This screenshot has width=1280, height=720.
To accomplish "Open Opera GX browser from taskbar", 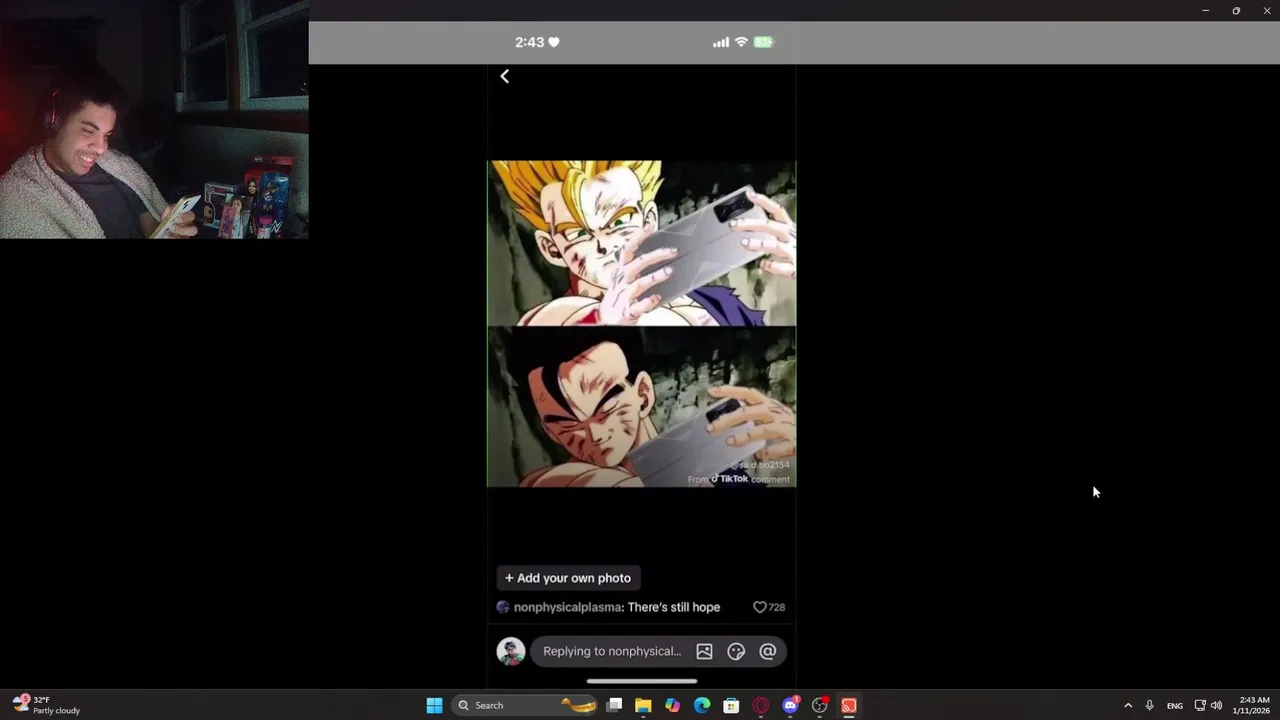I will tap(761, 705).
